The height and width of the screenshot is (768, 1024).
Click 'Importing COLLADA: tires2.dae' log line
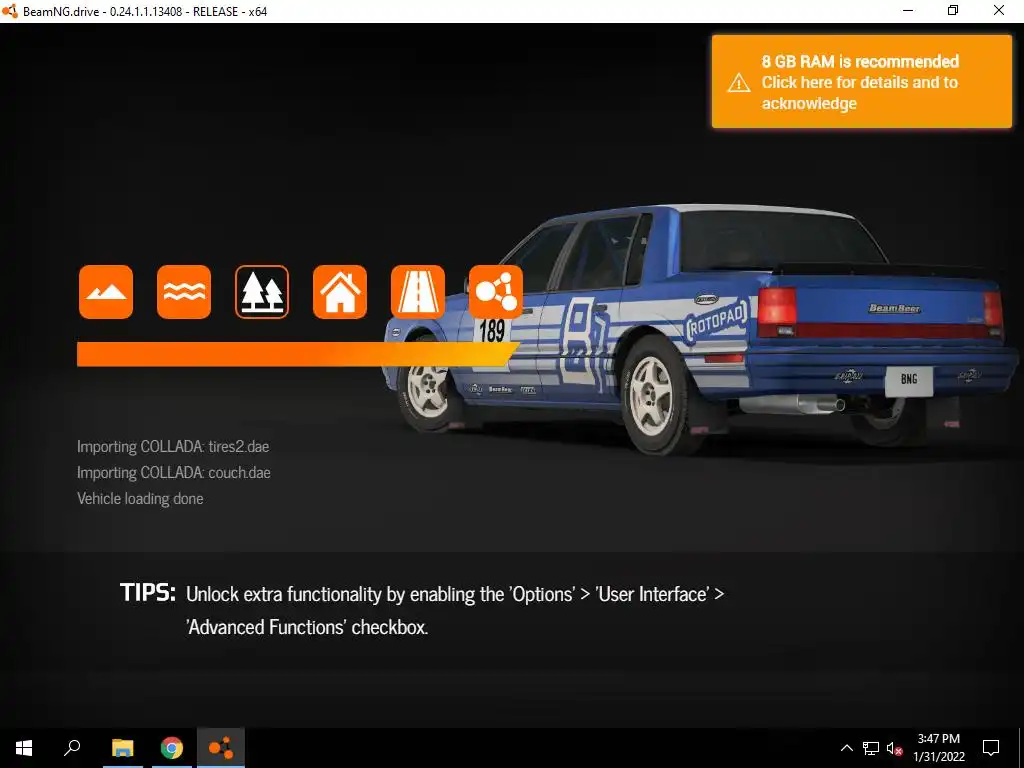pos(173,446)
